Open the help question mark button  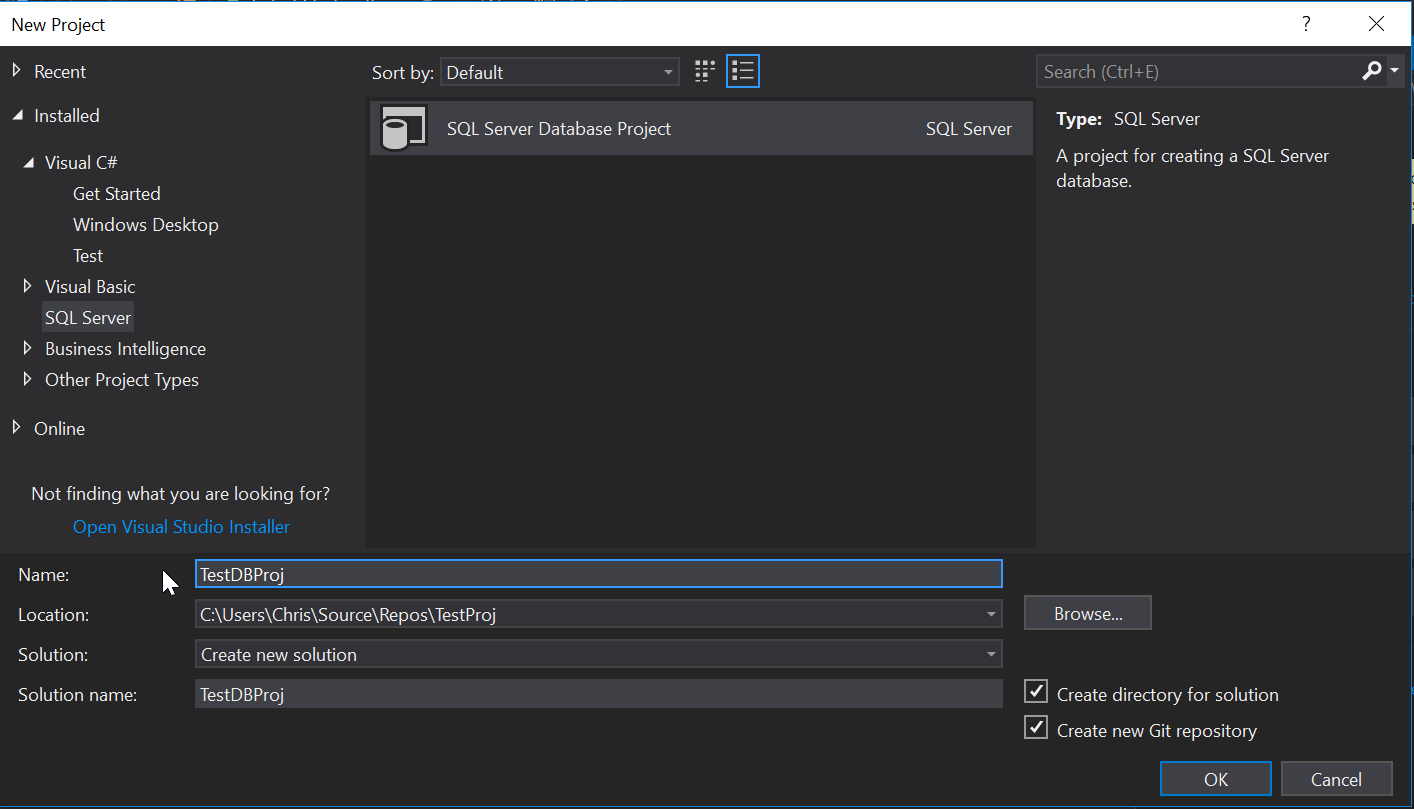[1306, 24]
